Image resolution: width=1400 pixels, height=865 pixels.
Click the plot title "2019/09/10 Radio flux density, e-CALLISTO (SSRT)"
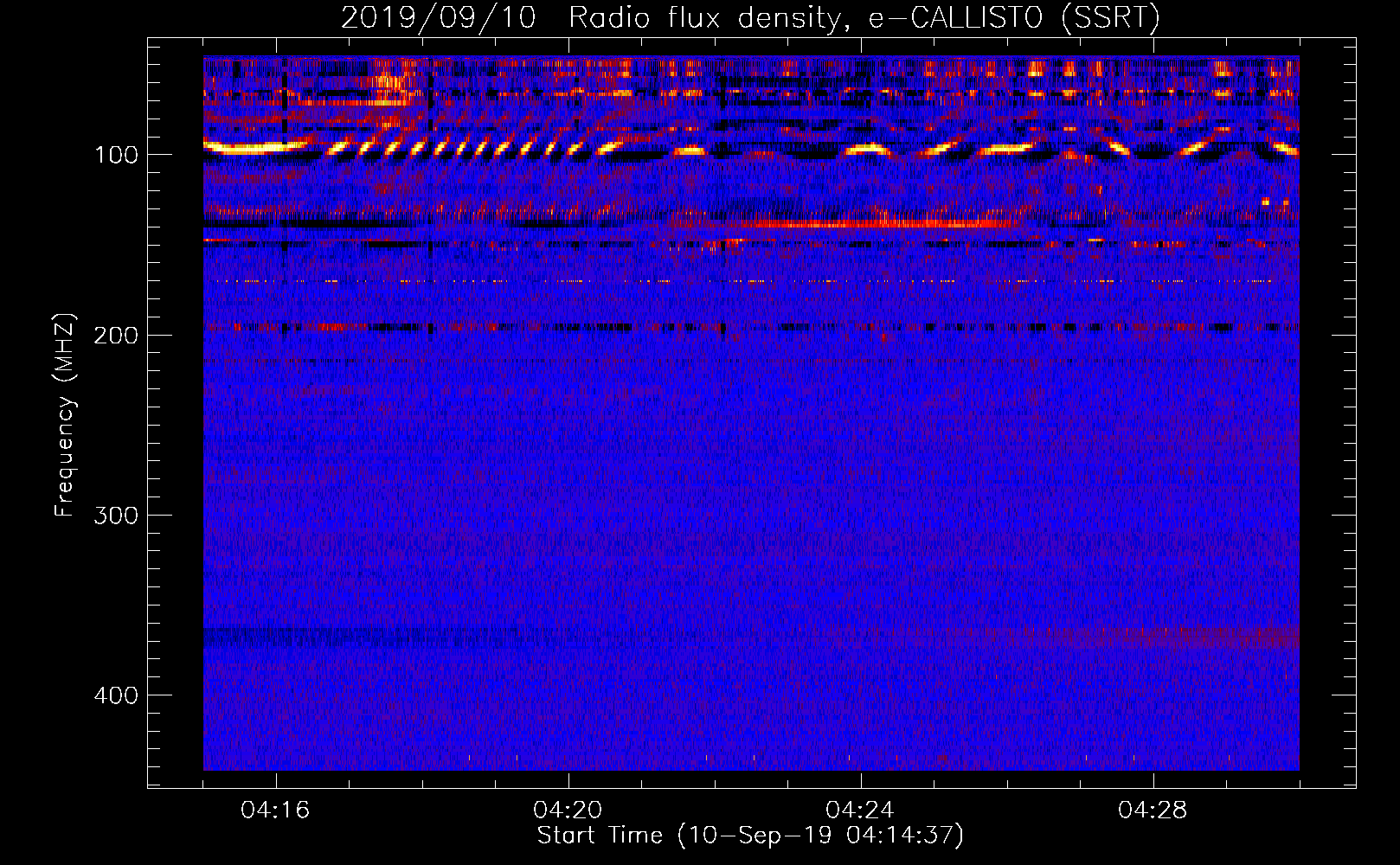[750, 17]
